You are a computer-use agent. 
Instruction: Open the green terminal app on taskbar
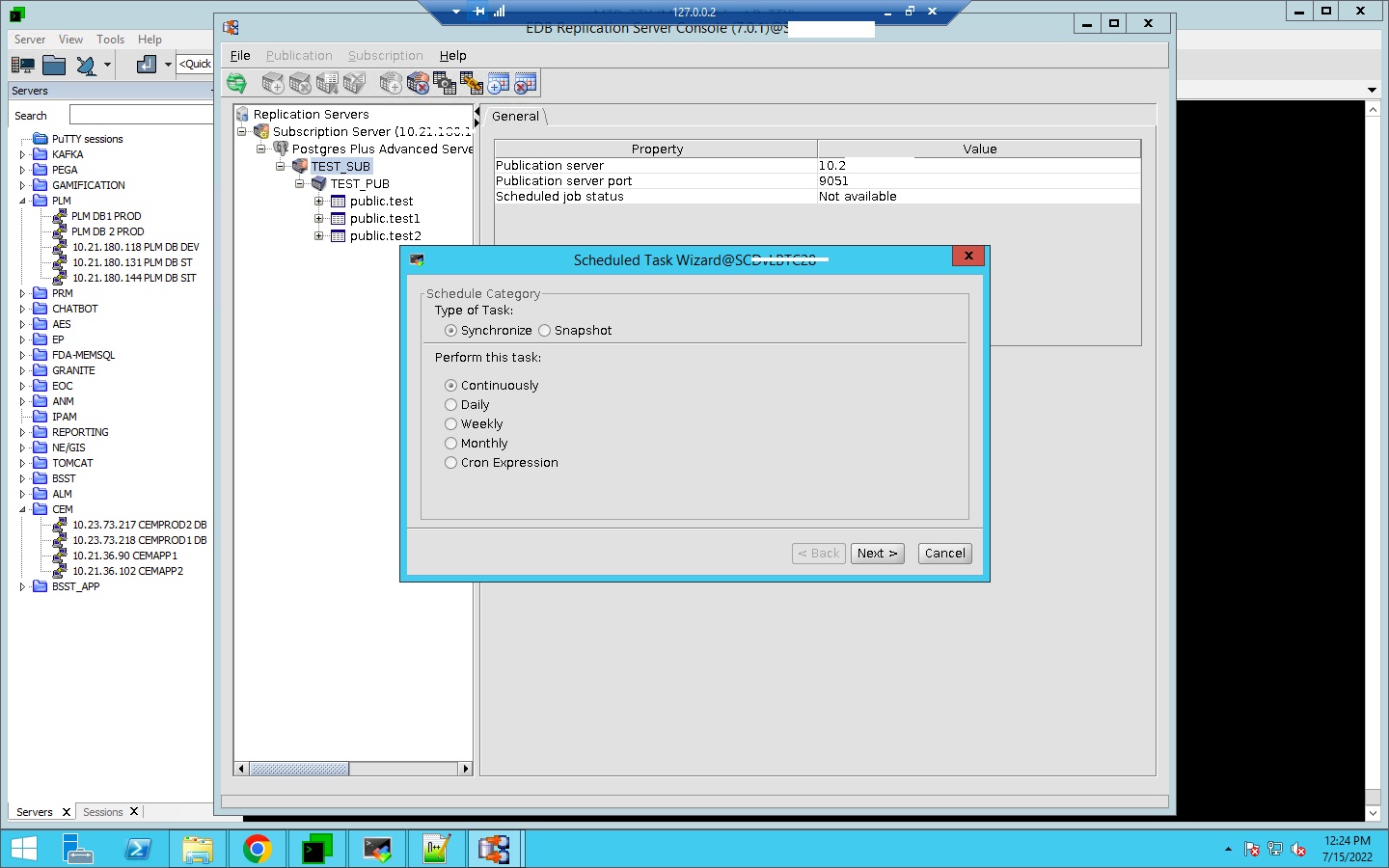tap(316, 849)
